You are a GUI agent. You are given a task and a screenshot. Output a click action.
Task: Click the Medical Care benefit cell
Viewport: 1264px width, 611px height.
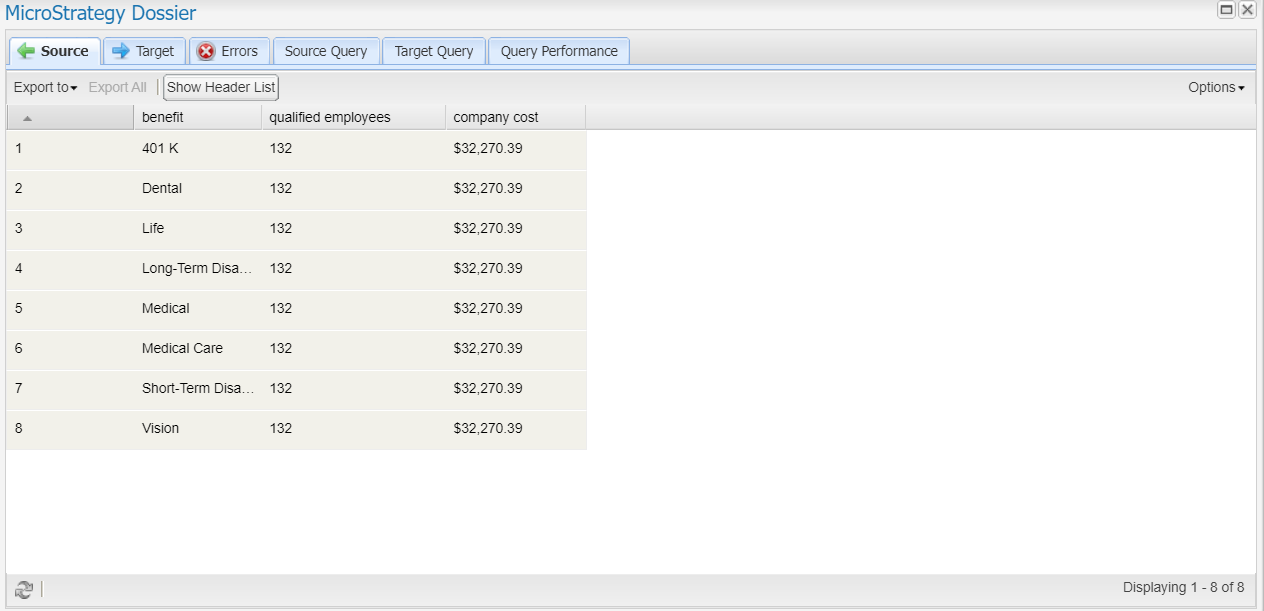point(182,349)
